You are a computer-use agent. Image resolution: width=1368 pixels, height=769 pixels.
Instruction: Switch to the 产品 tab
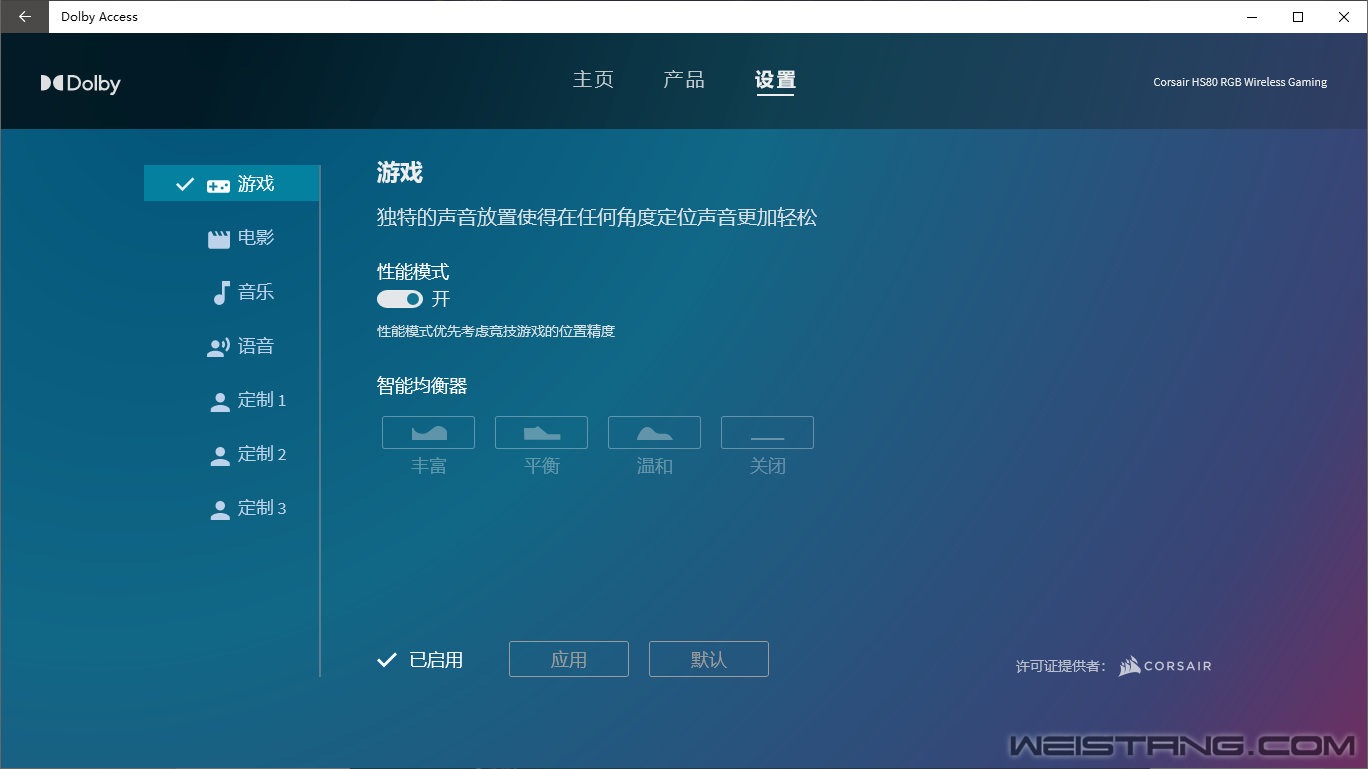[684, 80]
